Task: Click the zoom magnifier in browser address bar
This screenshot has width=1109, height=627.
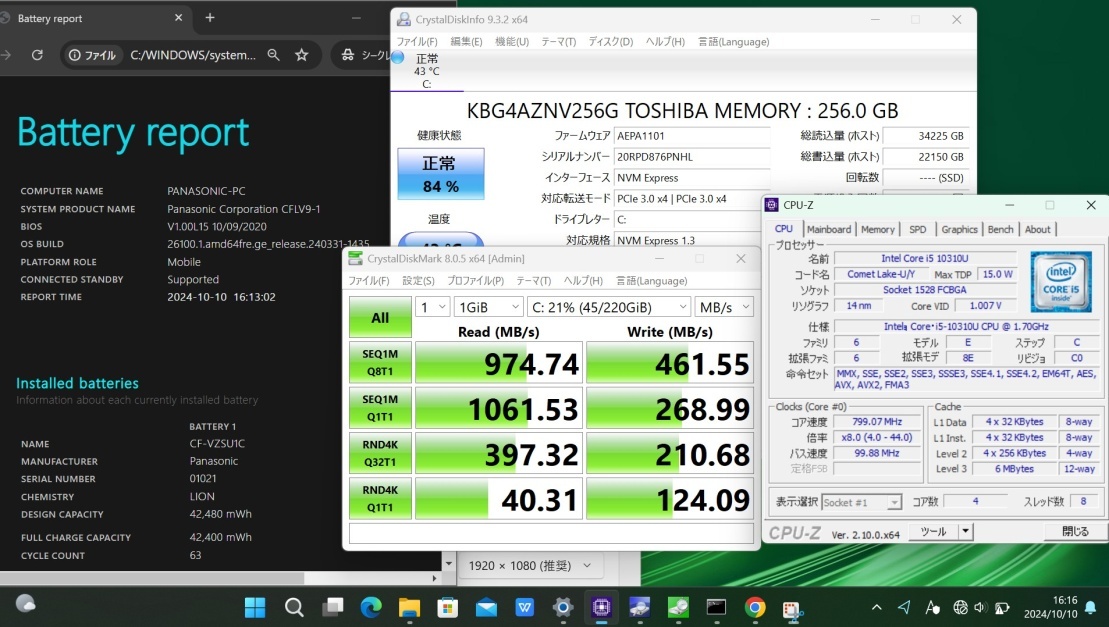Action: 273,54
